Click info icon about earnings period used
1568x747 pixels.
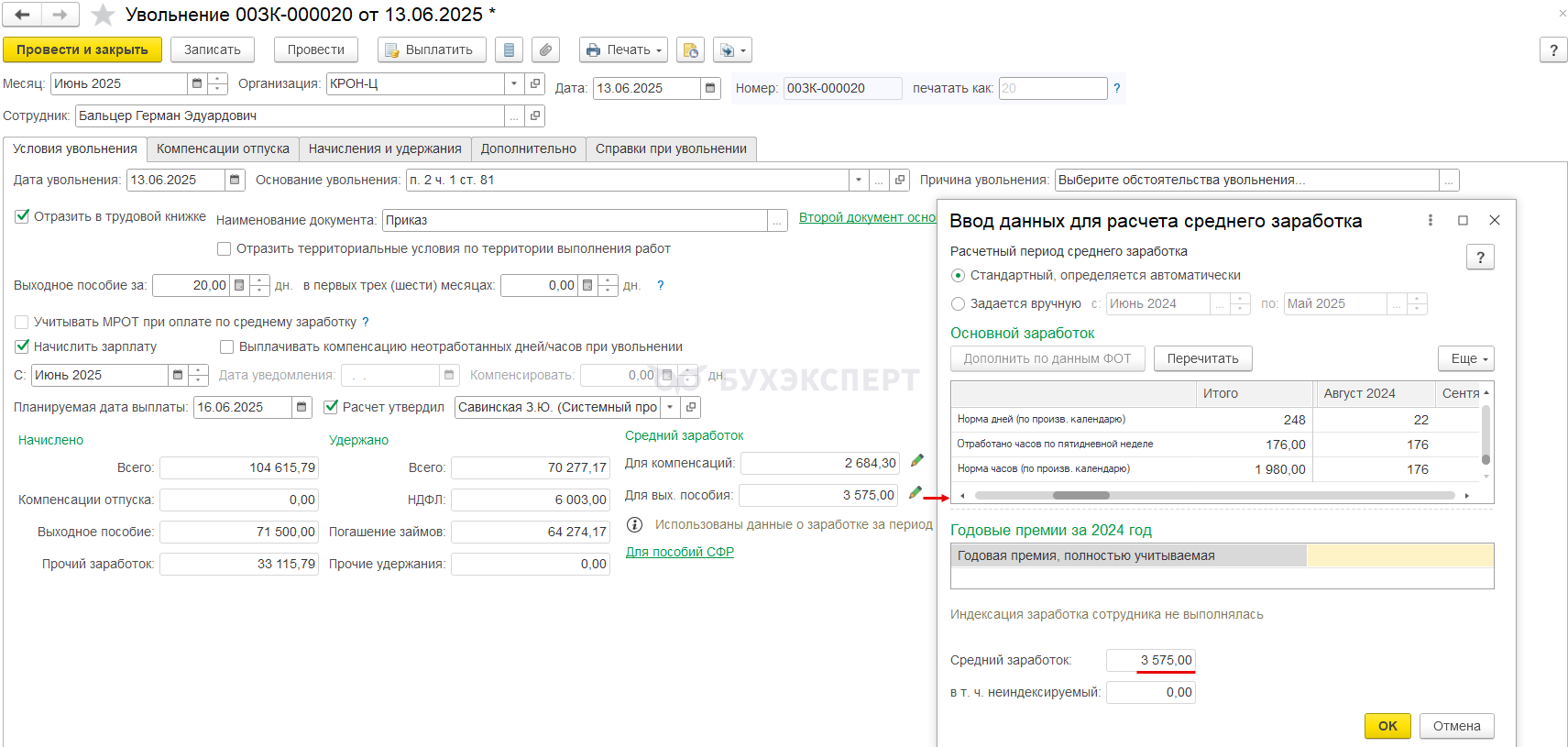coord(634,524)
